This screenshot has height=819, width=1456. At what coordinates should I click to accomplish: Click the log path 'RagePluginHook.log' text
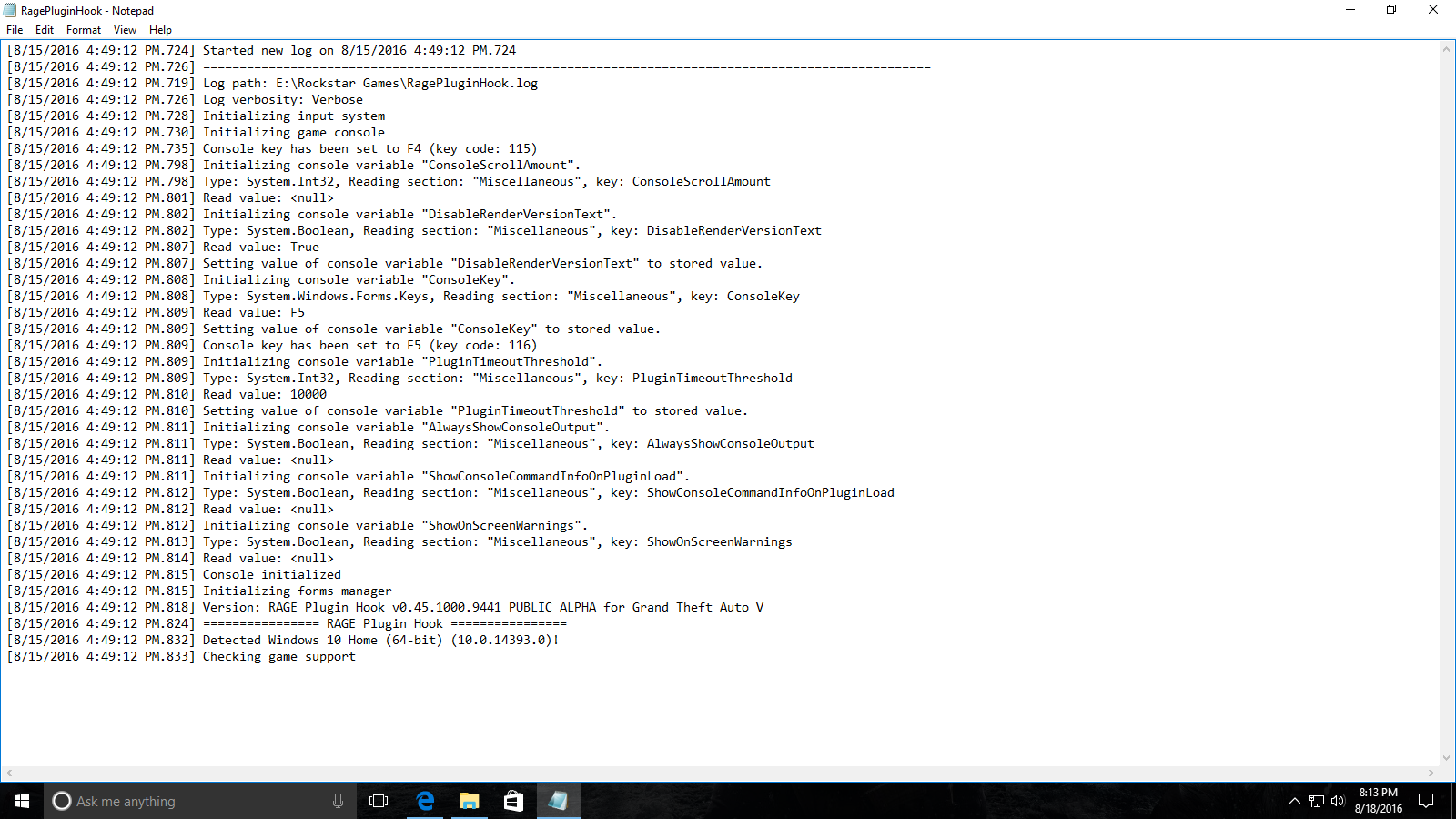tap(472, 84)
